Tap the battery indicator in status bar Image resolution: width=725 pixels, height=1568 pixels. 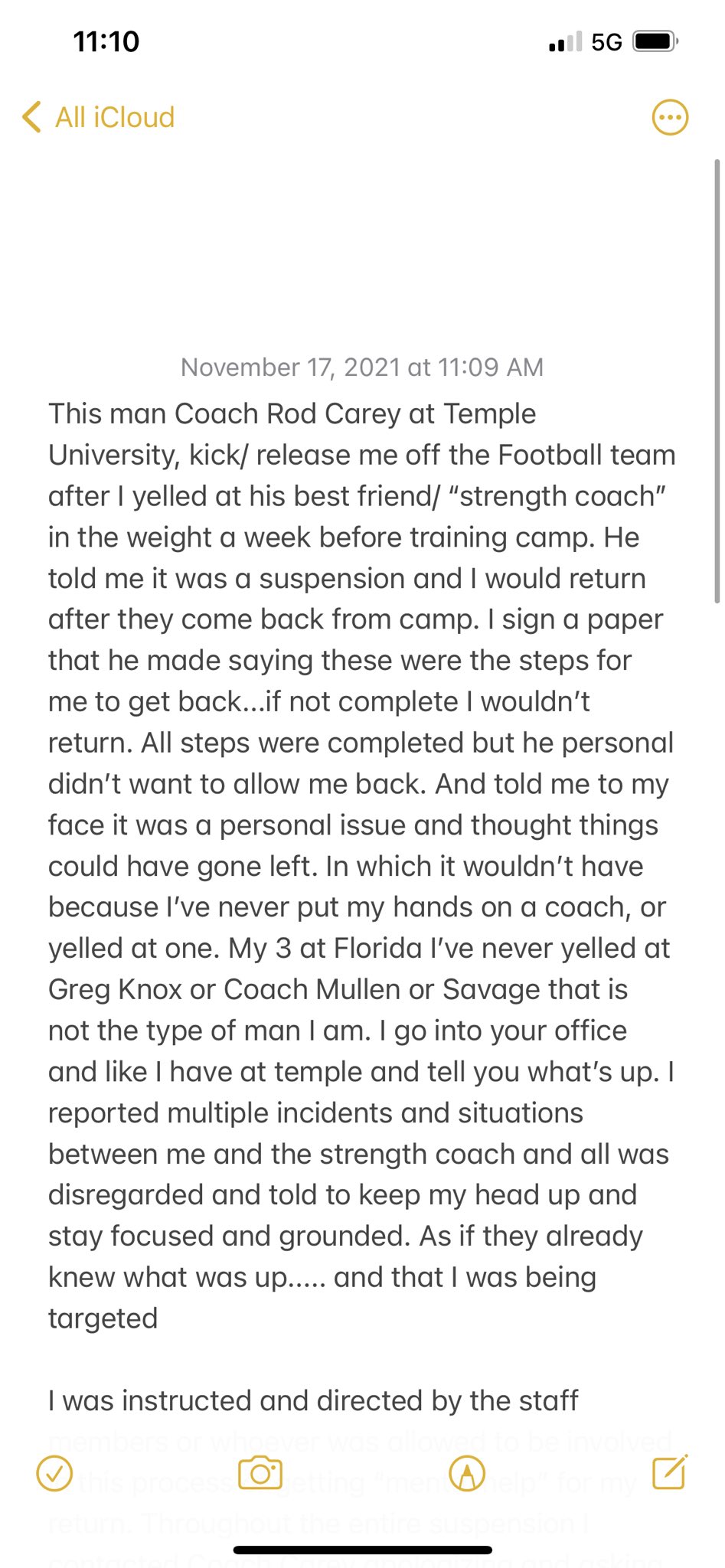pos(655,41)
